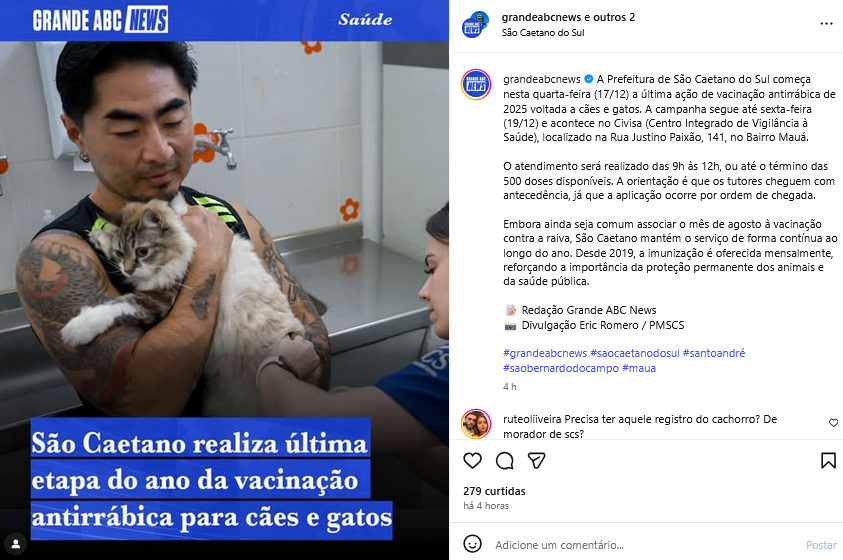Share the post using the paper plane icon
Viewport: 843px width, 560px height.
pos(537,461)
